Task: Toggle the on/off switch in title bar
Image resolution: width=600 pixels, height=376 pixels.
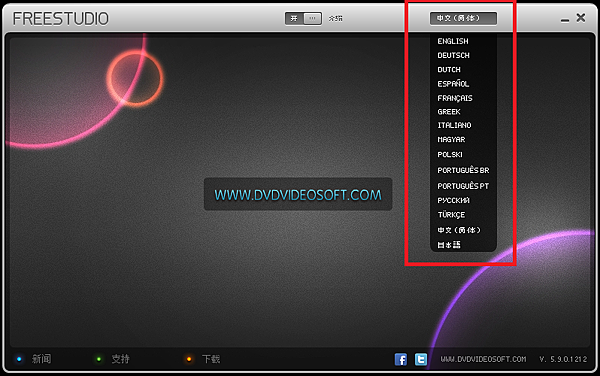Action: (303, 18)
